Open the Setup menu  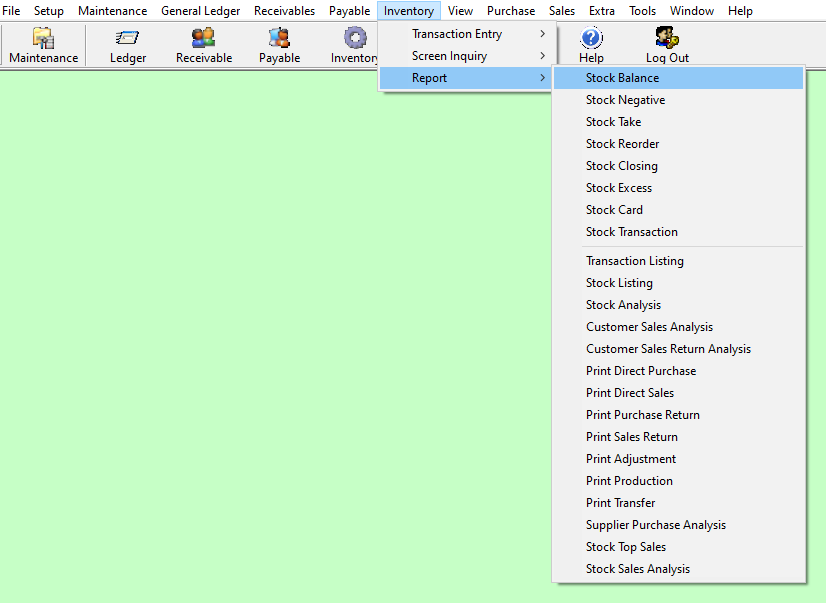point(48,11)
